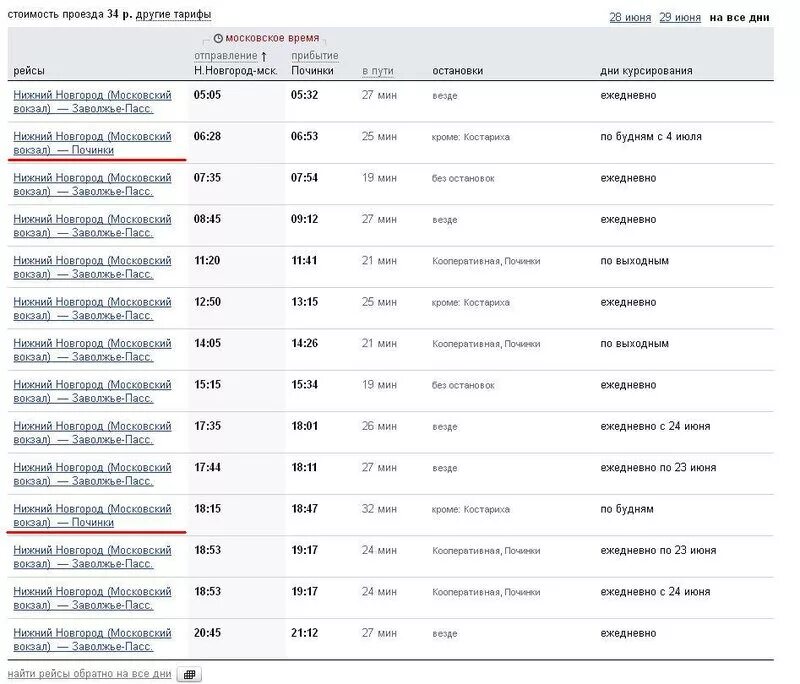Screen dimensions: 800x684
Task: Open the 15:15 departure train route link
Action: (x=92, y=391)
